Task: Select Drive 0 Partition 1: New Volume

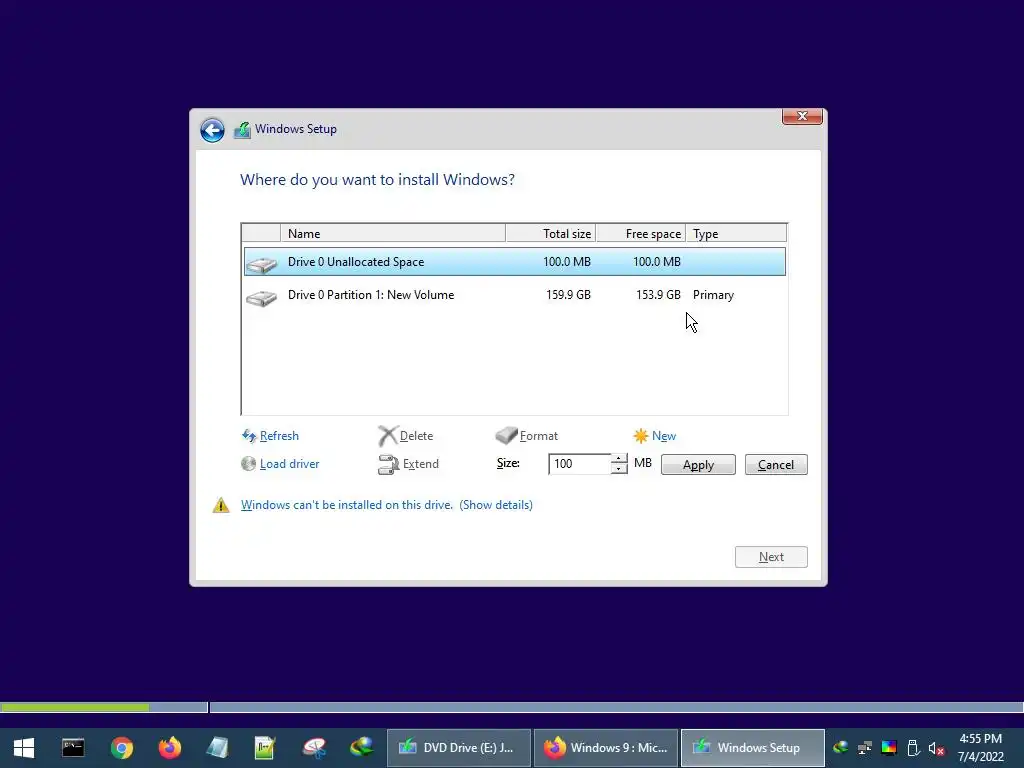Action: coord(515,295)
